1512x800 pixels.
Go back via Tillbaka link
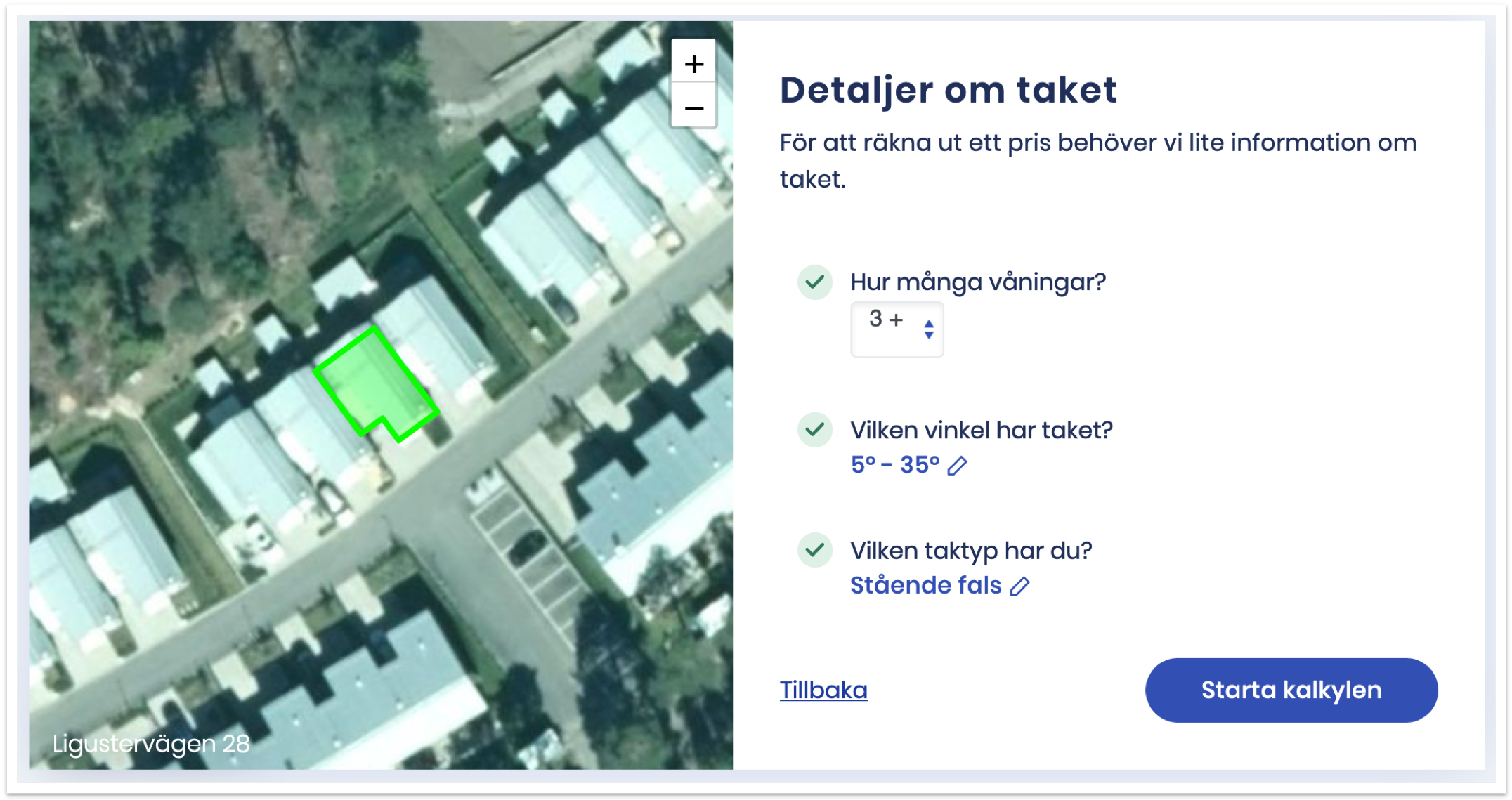tap(823, 690)
